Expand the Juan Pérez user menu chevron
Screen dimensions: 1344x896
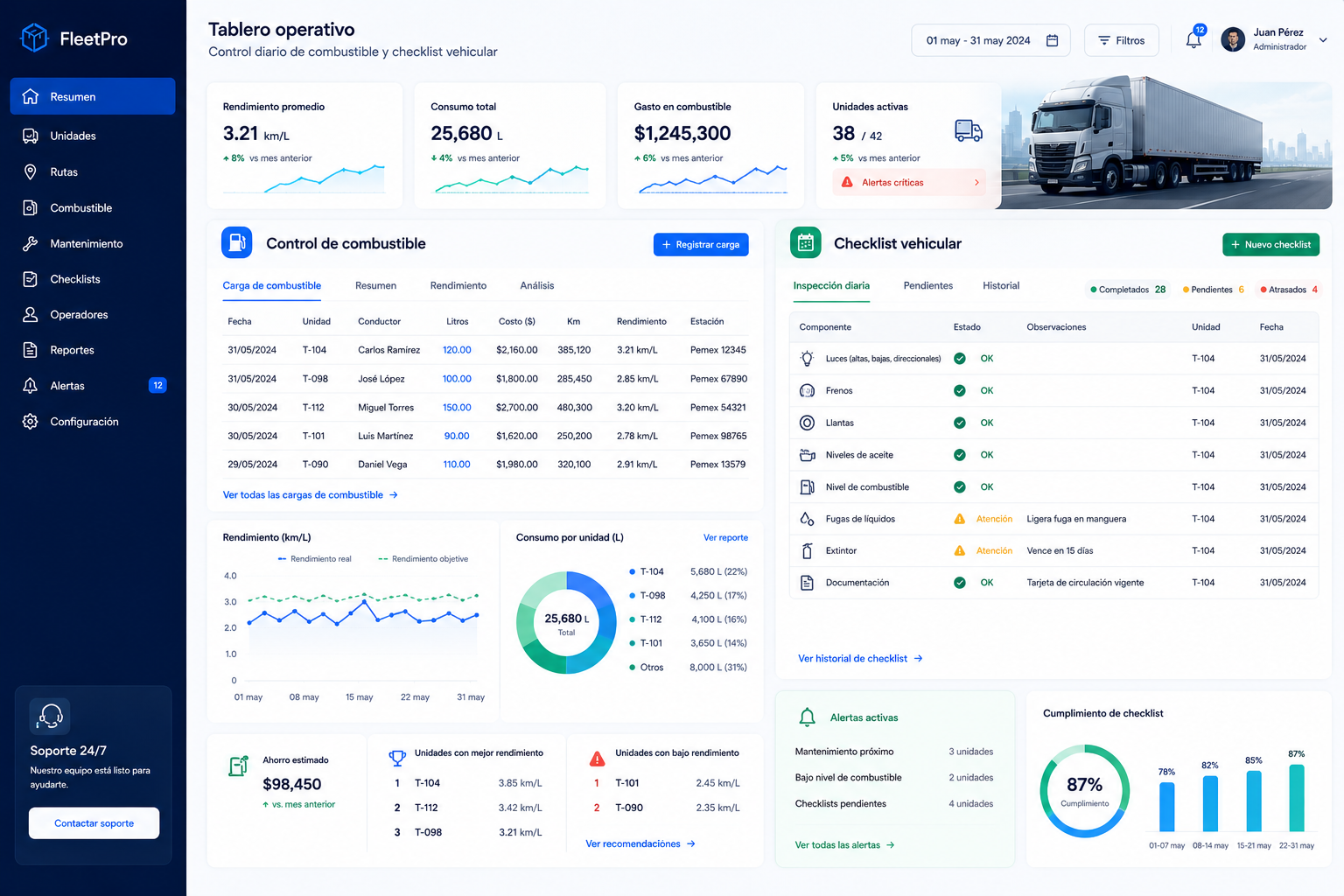click(1323, 39)
